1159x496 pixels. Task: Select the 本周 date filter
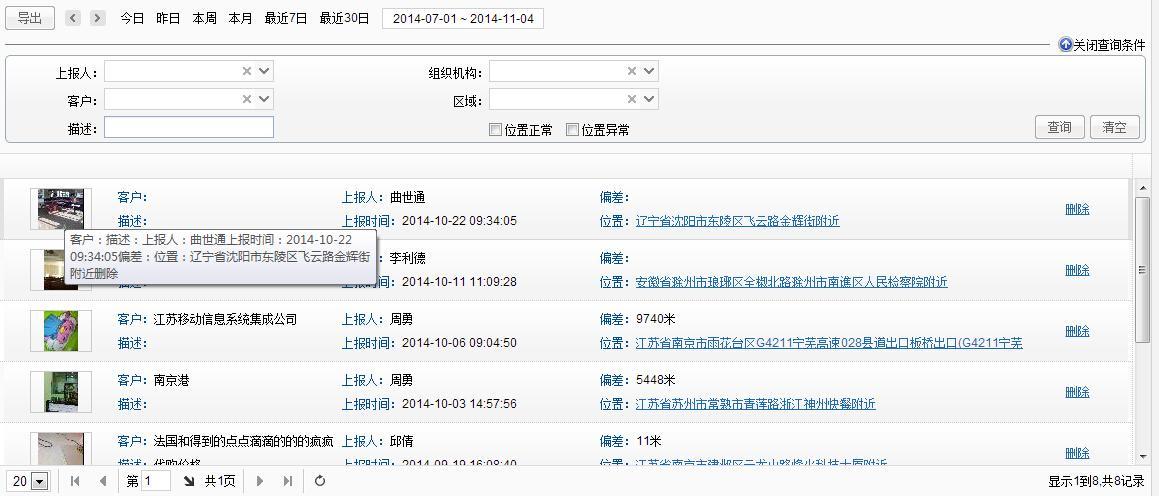[205, 18]
